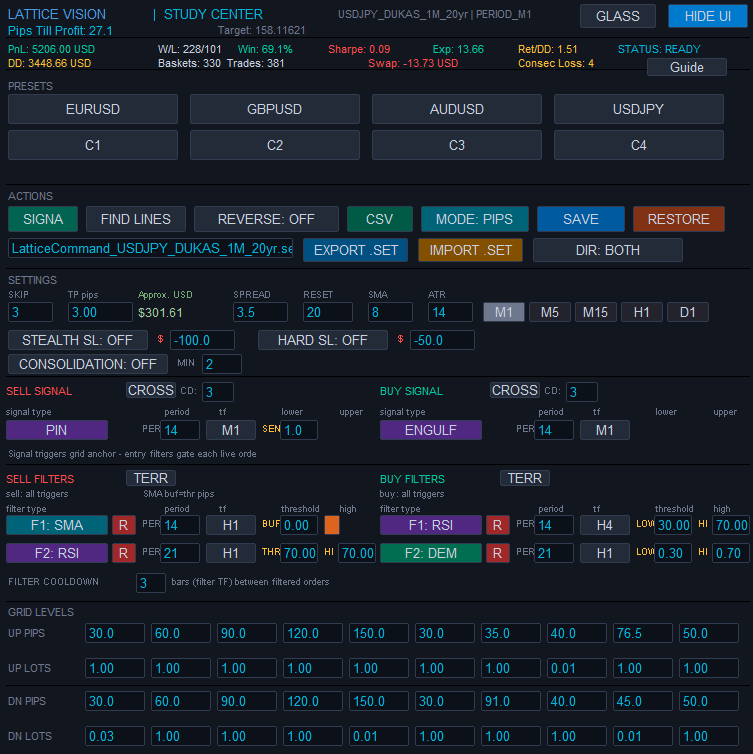Viewport: 753px width, 754px height.
Task: Switch MODE: PIPS setting
Action: tap(475, 219)
